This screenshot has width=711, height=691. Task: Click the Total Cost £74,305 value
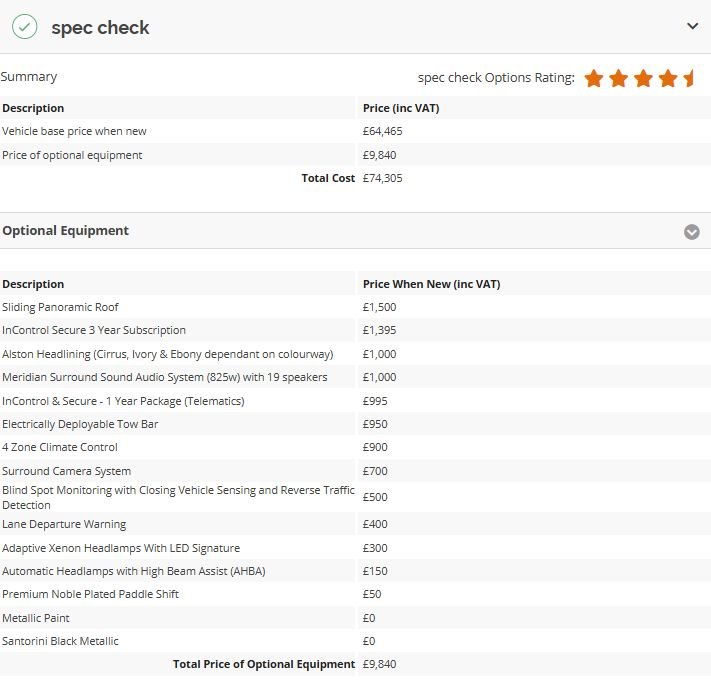(383, 178)
